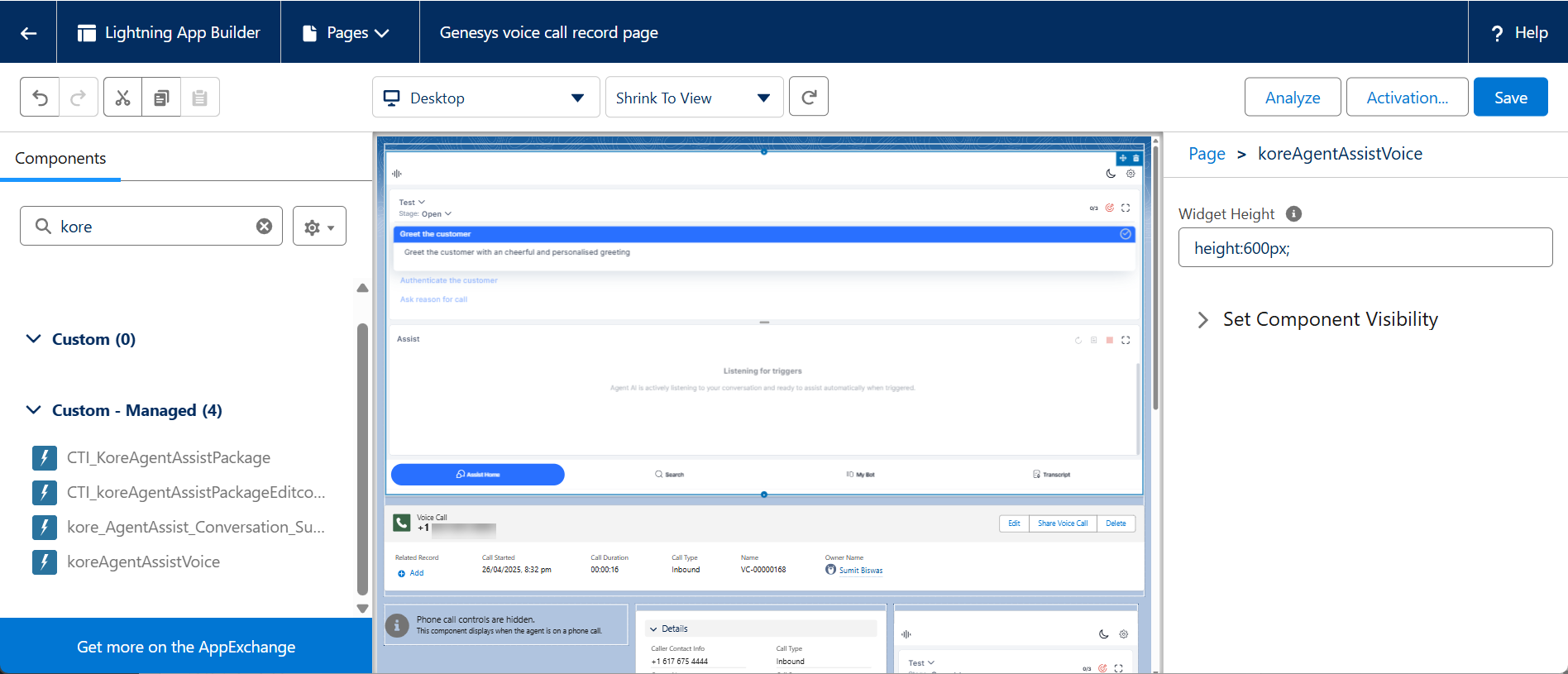Open the Desktop form factor dropdown
The image size is (1568, 674).
485,98
